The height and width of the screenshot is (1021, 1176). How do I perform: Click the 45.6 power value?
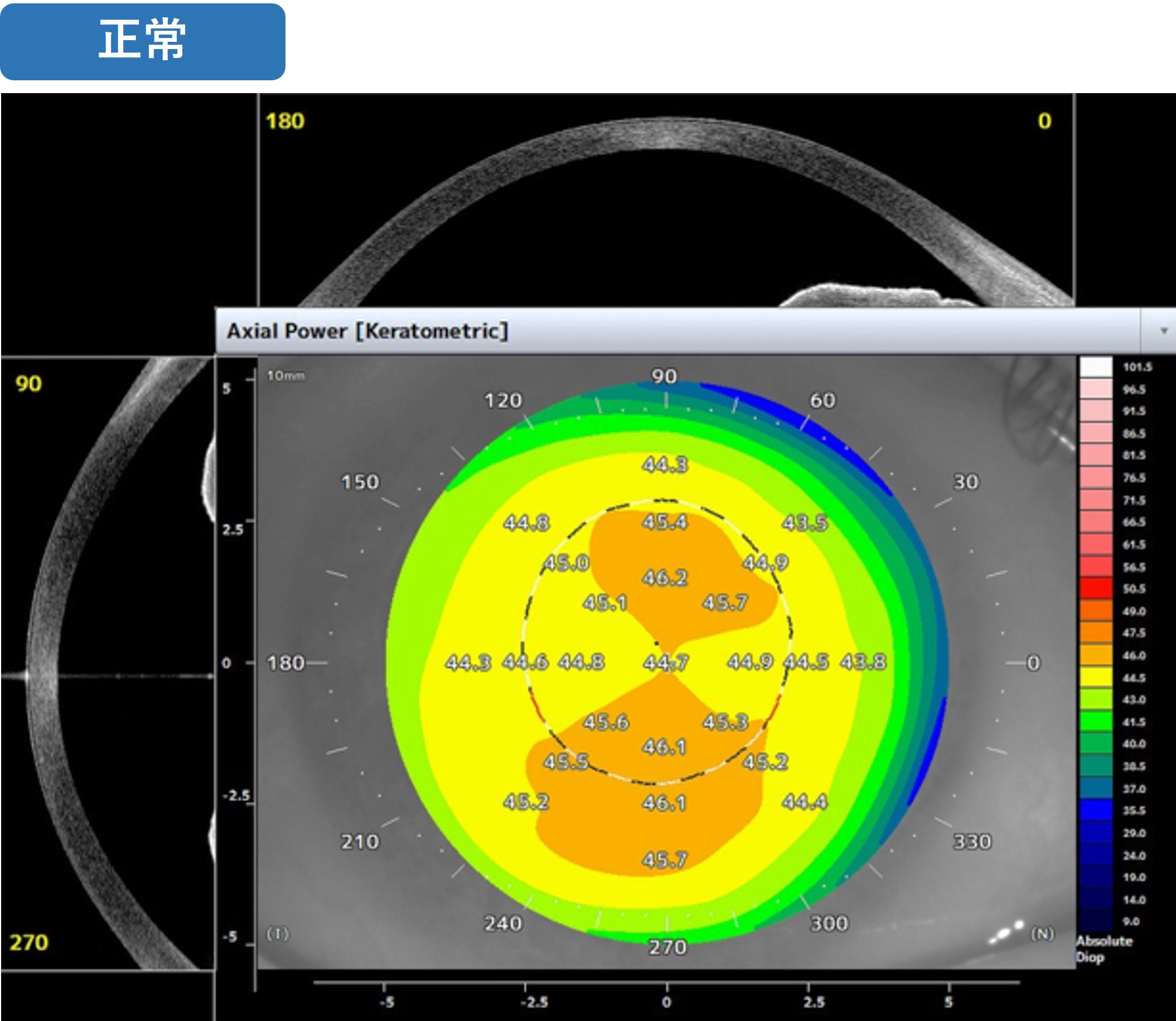pos(606,722)
